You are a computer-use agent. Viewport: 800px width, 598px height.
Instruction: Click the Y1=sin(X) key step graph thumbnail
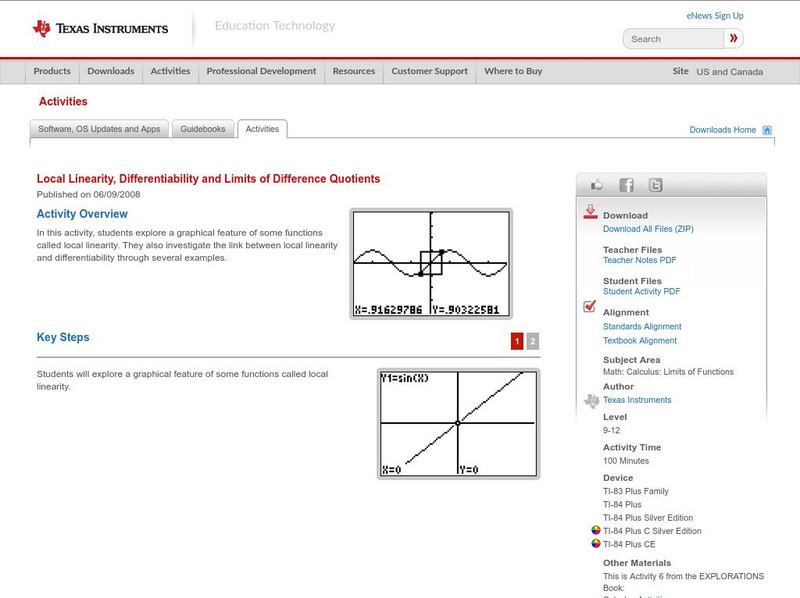[x=458, y=423]
